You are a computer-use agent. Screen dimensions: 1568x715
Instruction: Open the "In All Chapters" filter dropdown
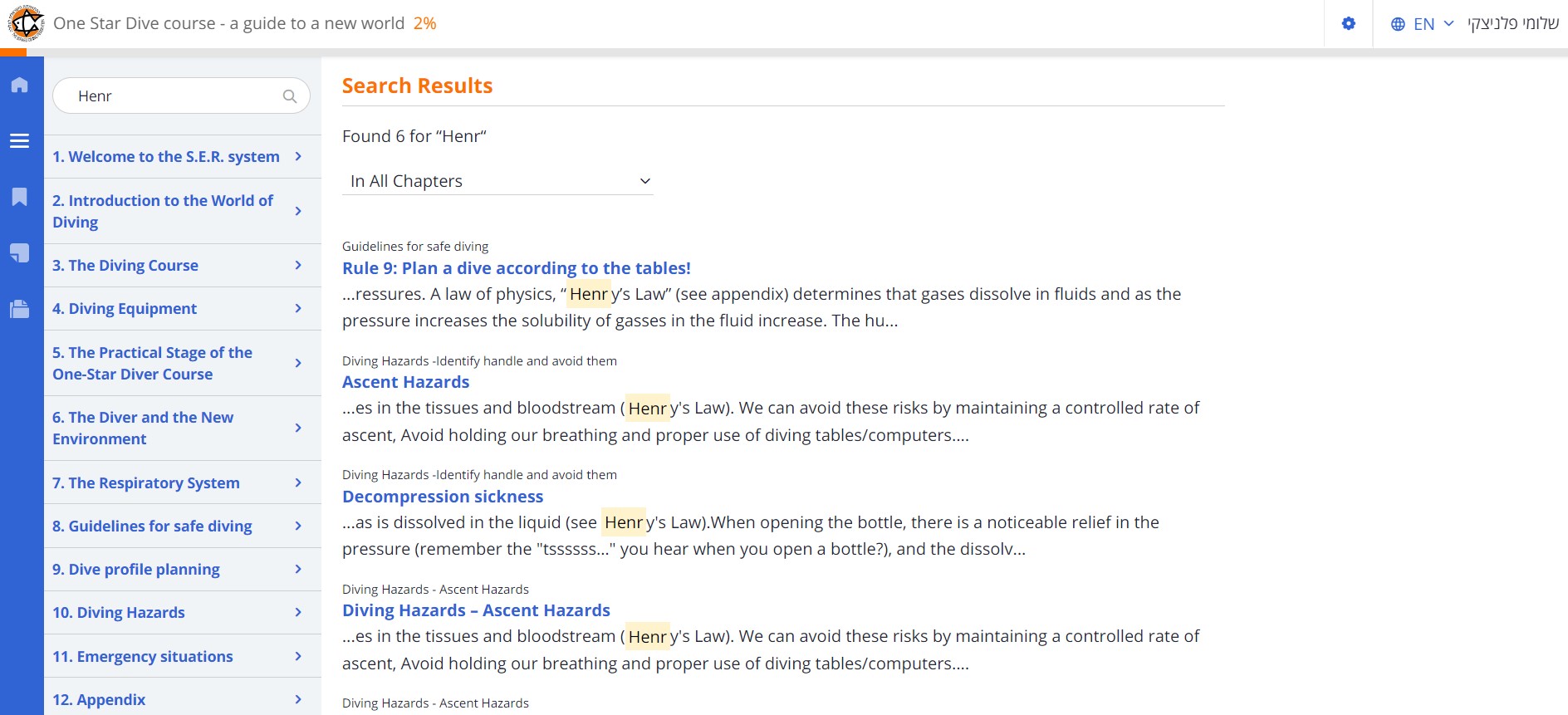click(x=497, y=181)
